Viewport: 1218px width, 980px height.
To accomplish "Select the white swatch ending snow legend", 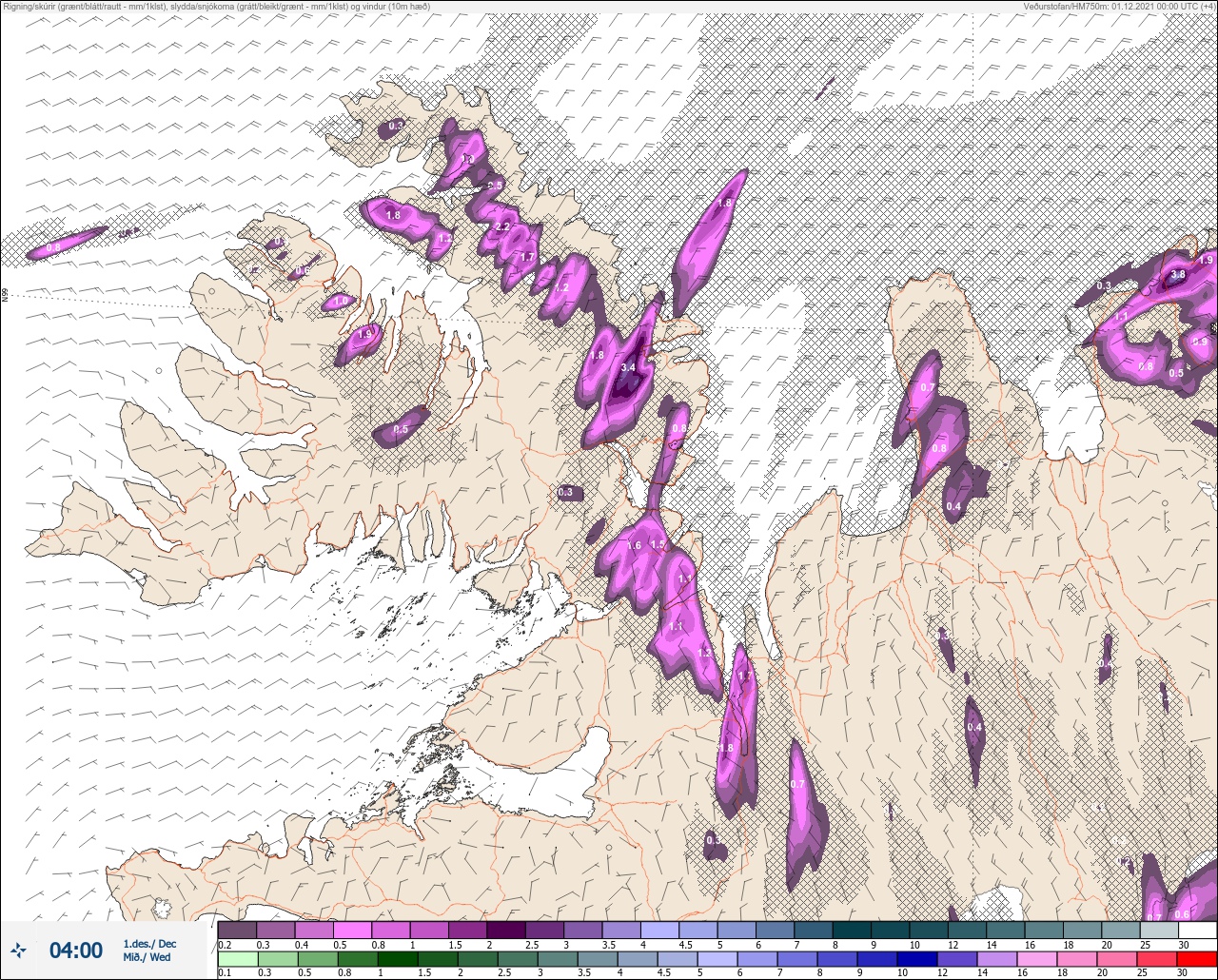I will tap(1196, 930).
